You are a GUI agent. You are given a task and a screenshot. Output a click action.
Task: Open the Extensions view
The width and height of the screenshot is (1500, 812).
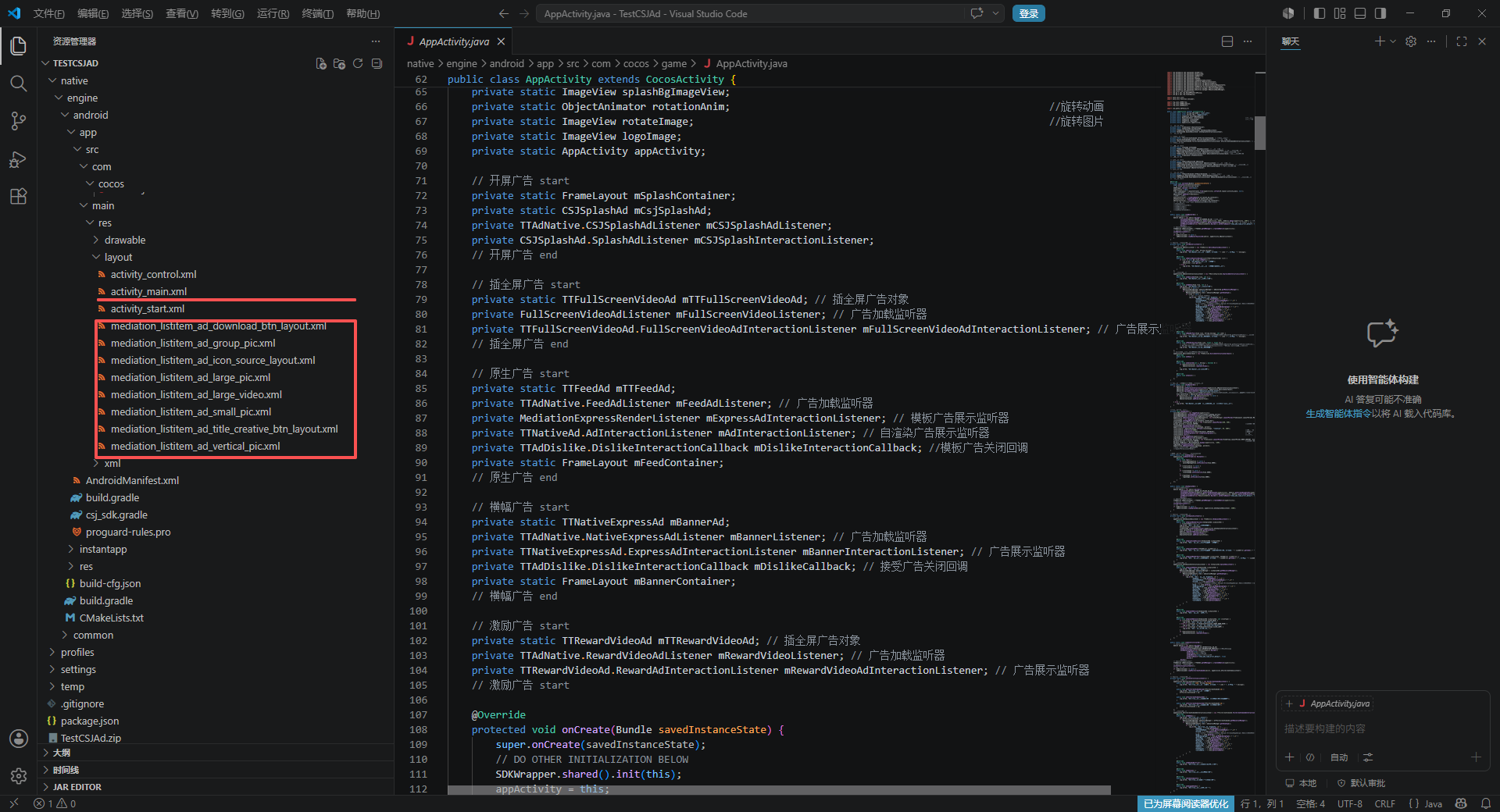pos(19,197)
